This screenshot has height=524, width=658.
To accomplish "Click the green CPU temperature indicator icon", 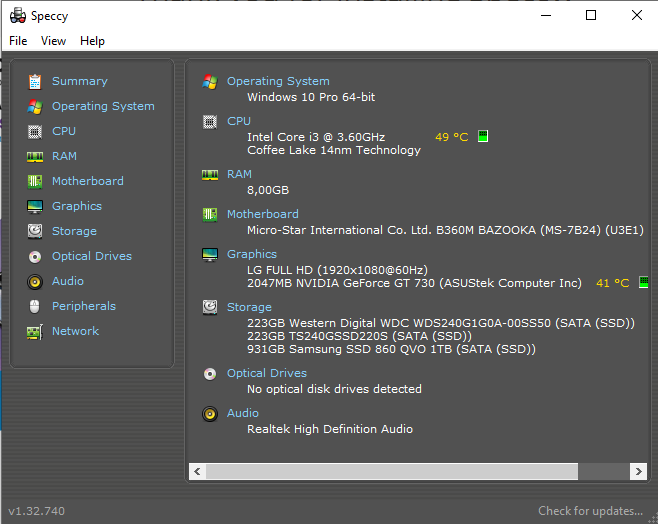I will coord(483,136).
